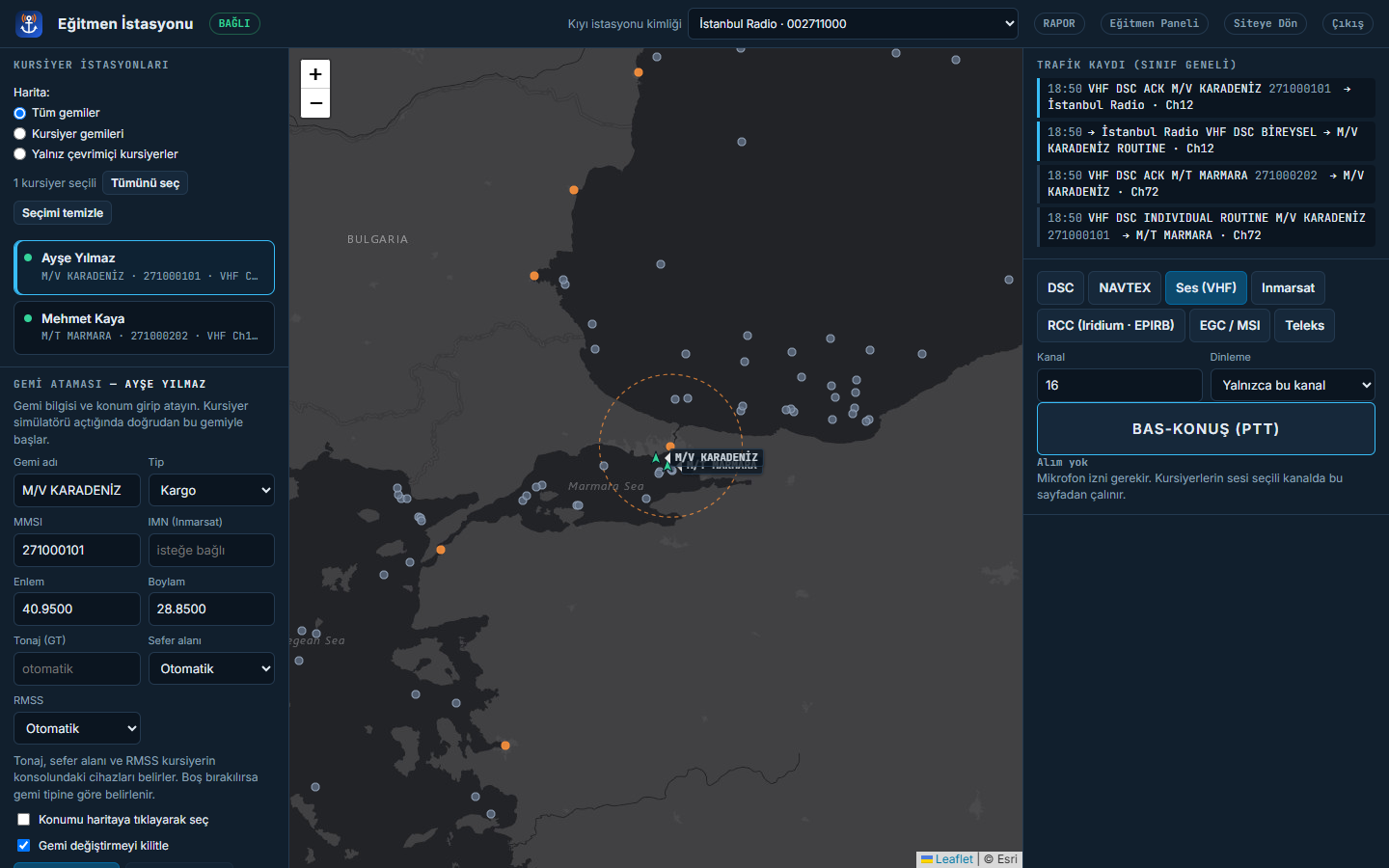The height and width of the screenshot is (868, 1389).
Task: Select the Tüm gemiler radio option
Action: point(19,113)
